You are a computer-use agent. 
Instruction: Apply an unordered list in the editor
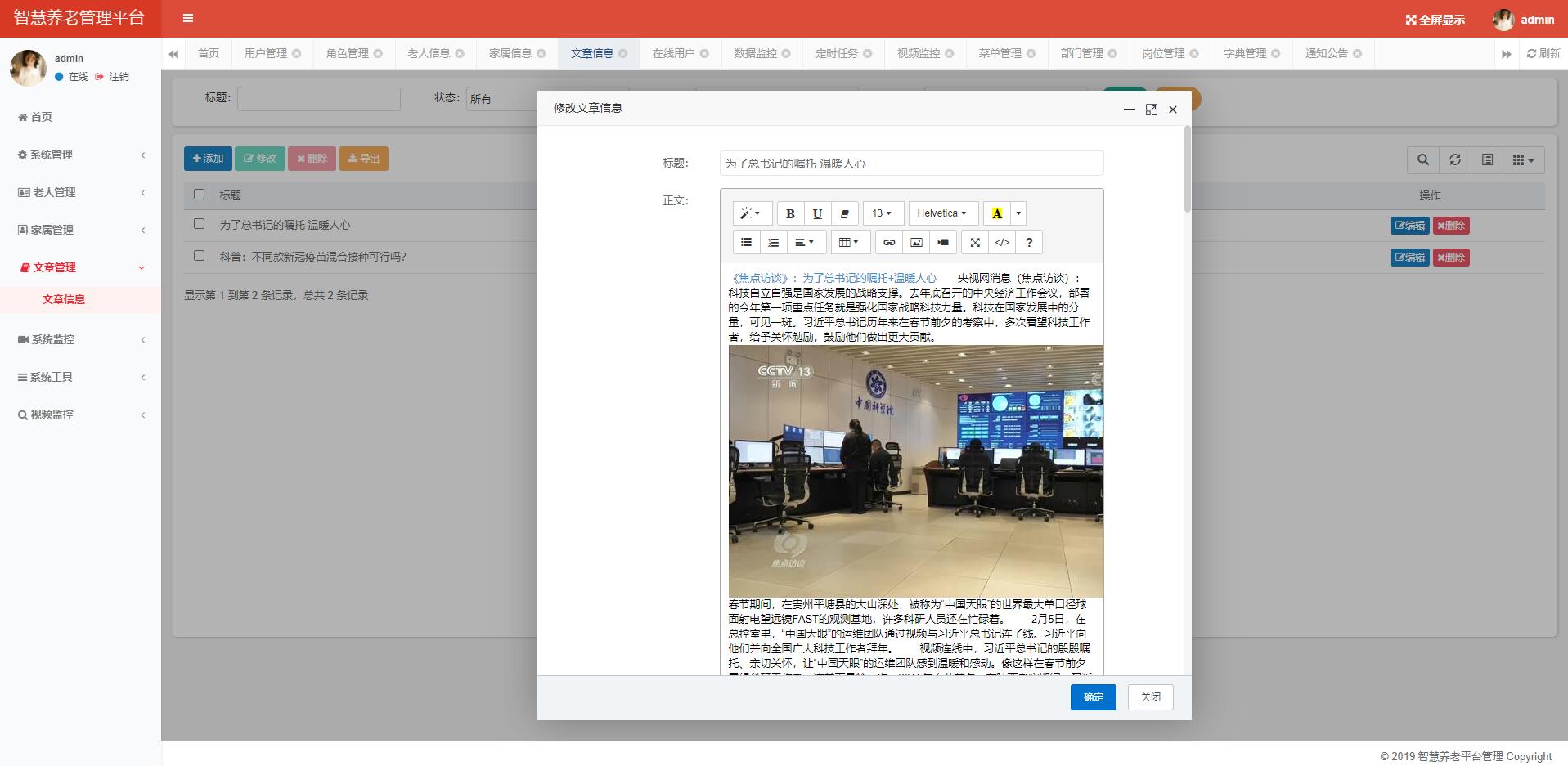pos(745,242)
